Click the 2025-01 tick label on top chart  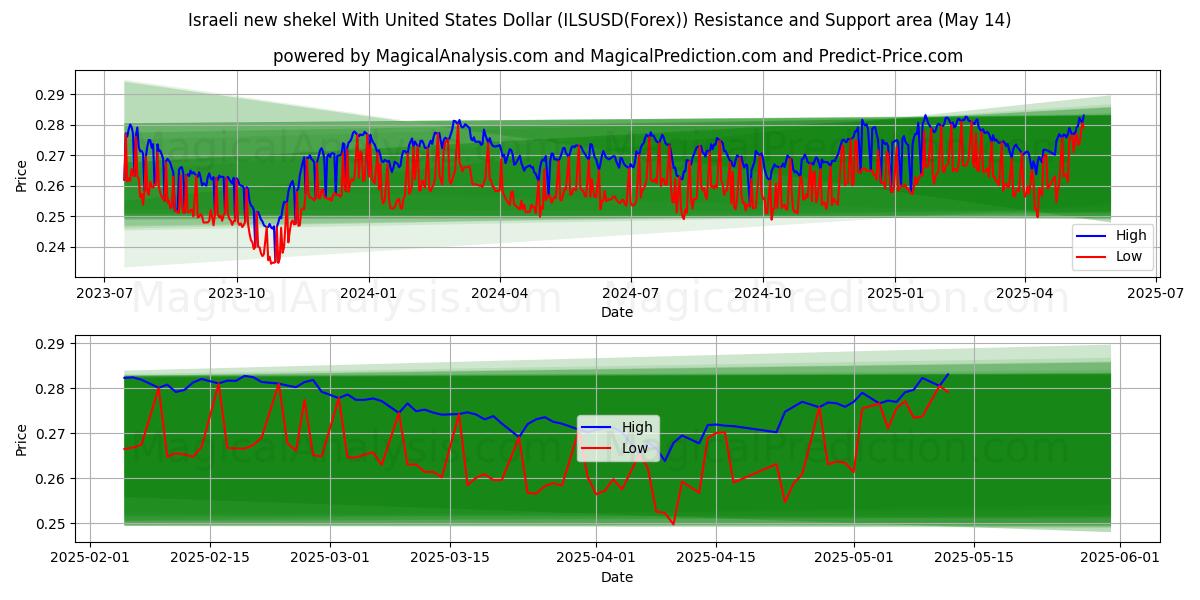[895, 295]
